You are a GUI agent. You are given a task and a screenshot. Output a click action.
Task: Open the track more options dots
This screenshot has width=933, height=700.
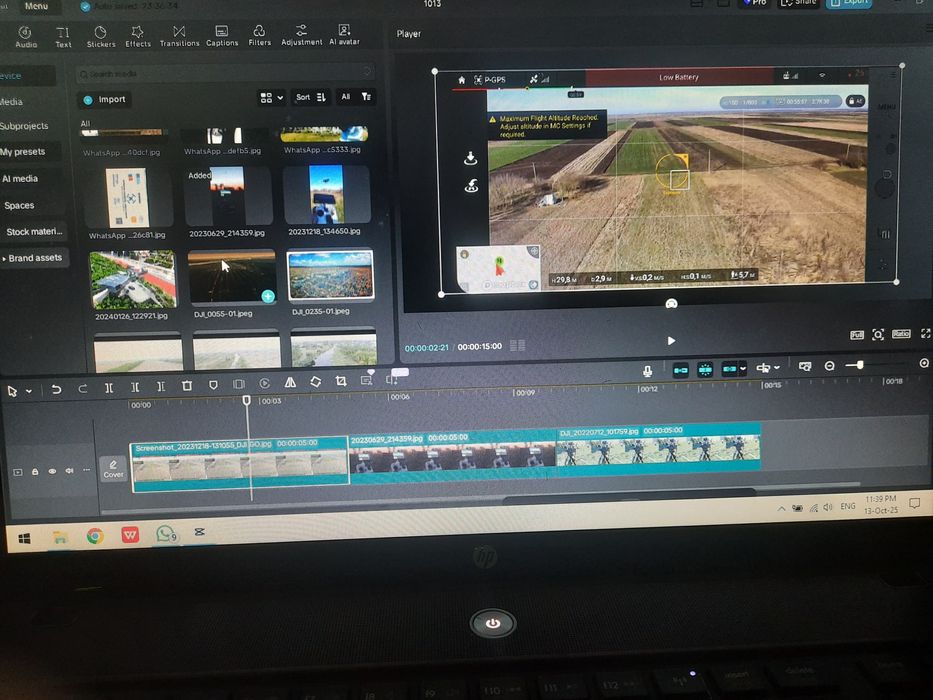pos(87,470)
